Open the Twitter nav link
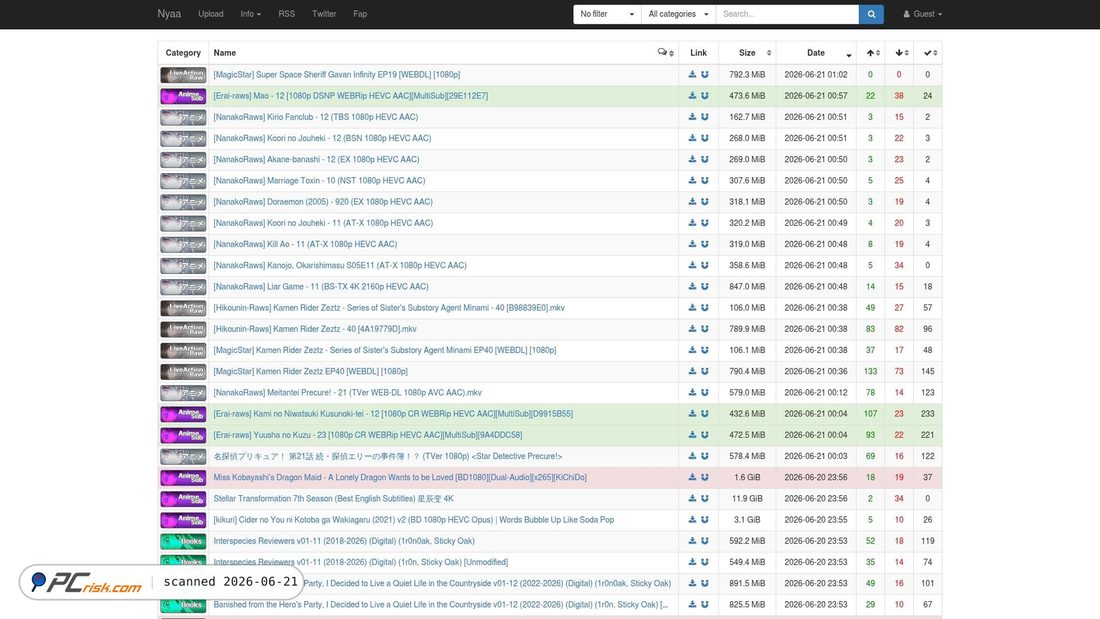This screenshot has width=1100, height=619. (x=324, y=14)
